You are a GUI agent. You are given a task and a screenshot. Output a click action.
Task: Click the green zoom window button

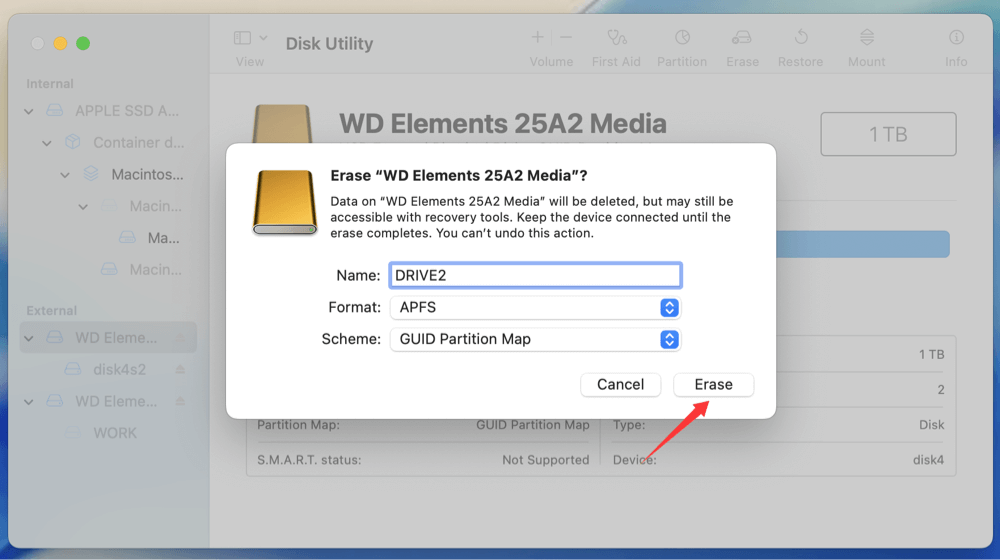pyautogui.click(x=83, y=43)
